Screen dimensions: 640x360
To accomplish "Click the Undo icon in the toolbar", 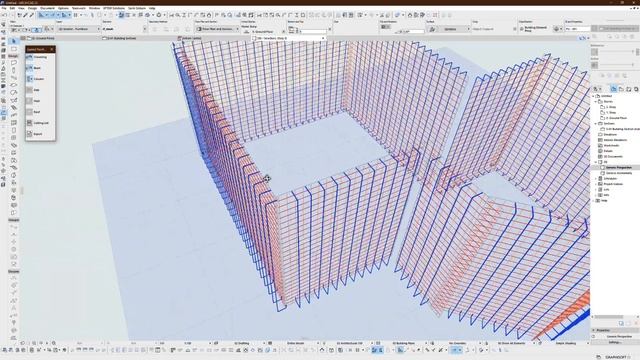I will point(4,15).
